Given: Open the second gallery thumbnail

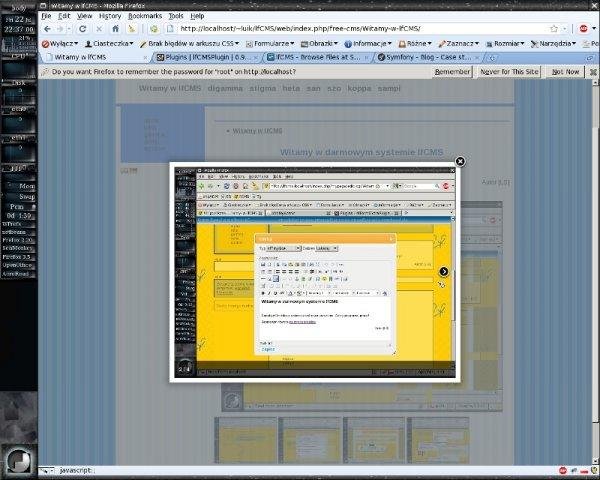Looking at the screenshot, I should [x=309, y=440].
